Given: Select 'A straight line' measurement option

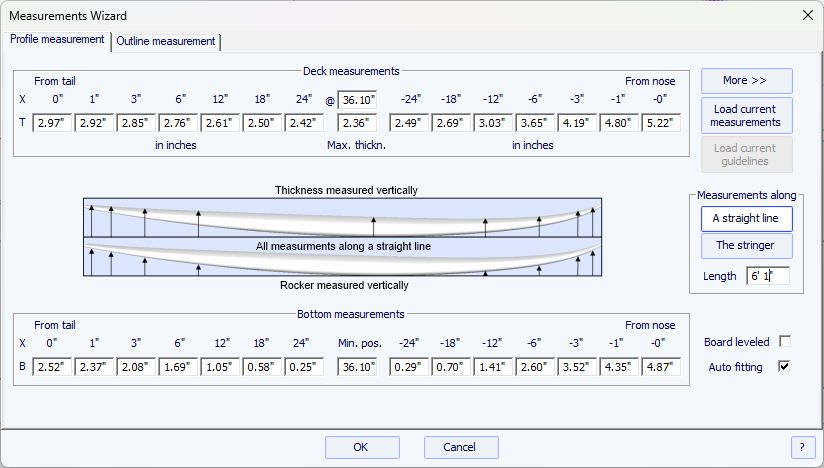Looking at the screenshot, I should point(746,218).
